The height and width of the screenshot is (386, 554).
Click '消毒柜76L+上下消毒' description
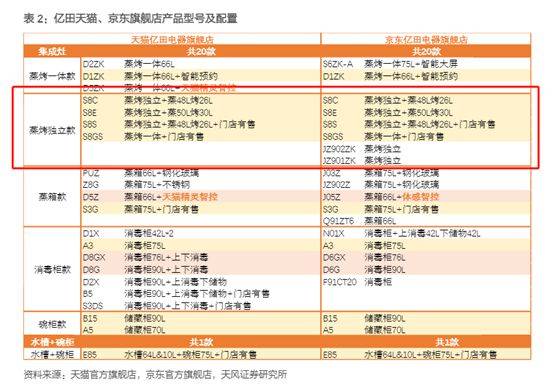coord(166,257)
